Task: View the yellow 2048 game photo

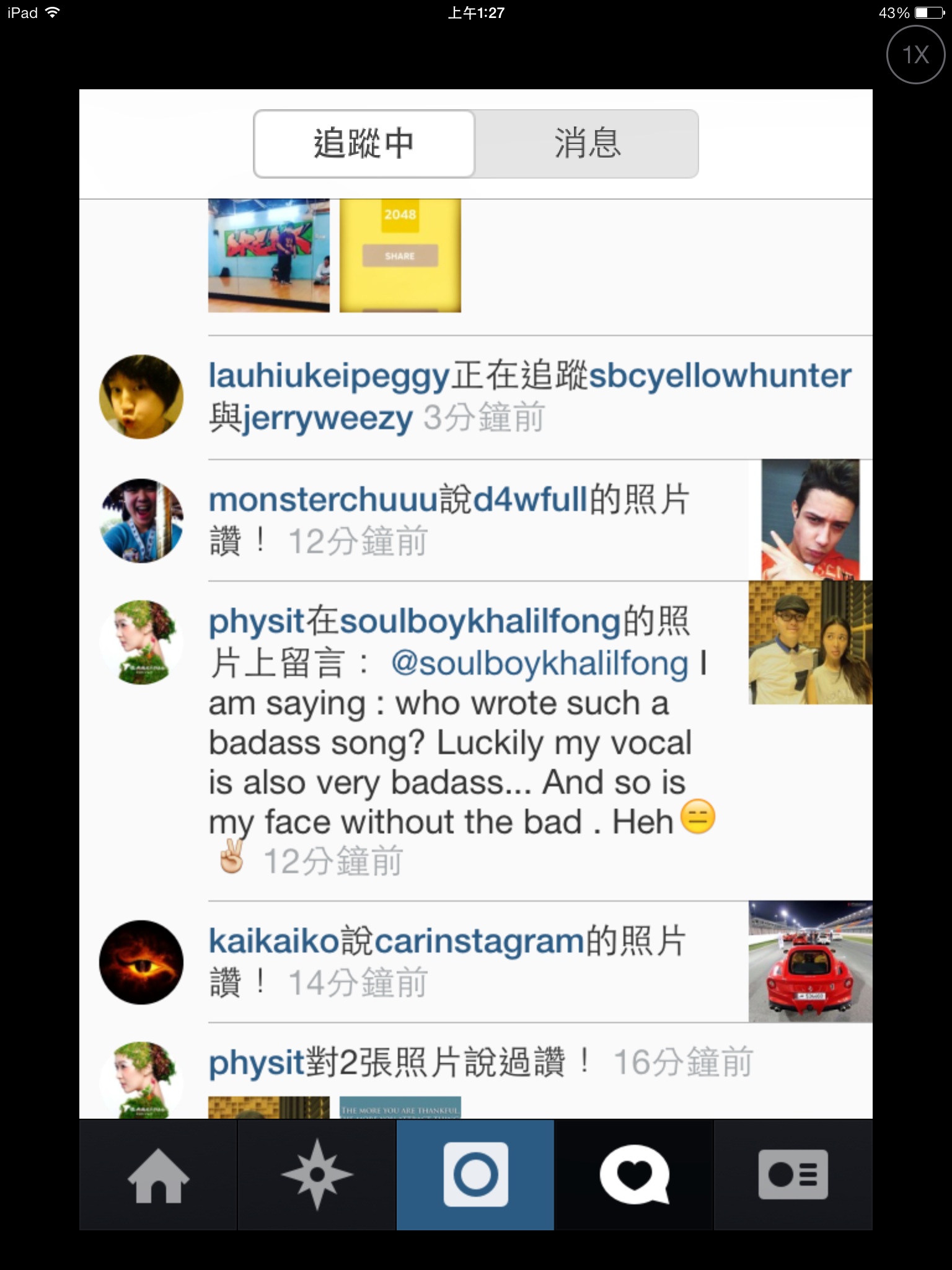Action: click(x=400, y=255)
